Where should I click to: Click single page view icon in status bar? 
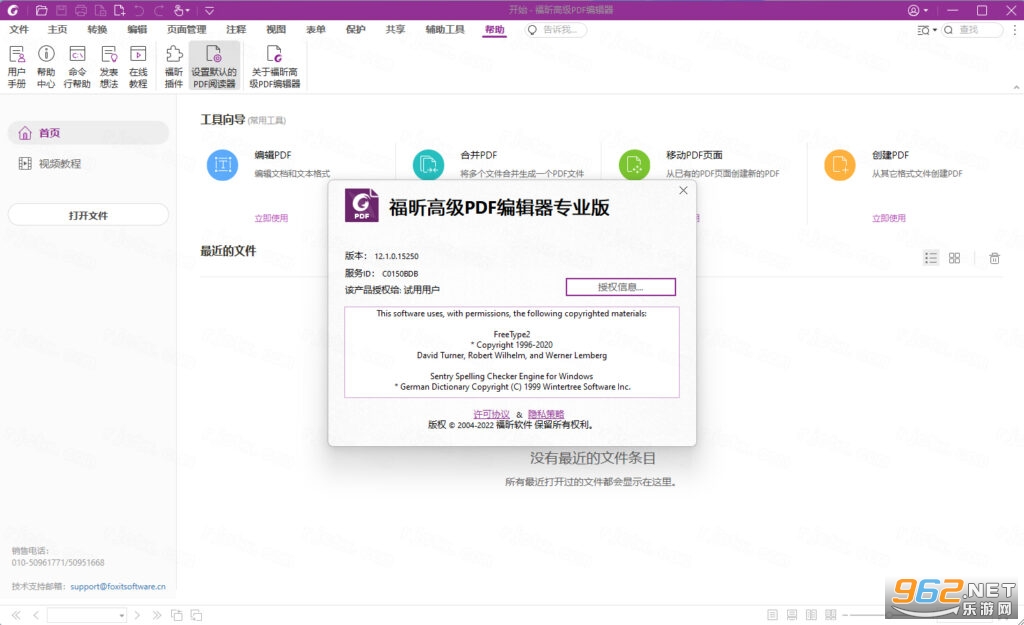point(772,615)
